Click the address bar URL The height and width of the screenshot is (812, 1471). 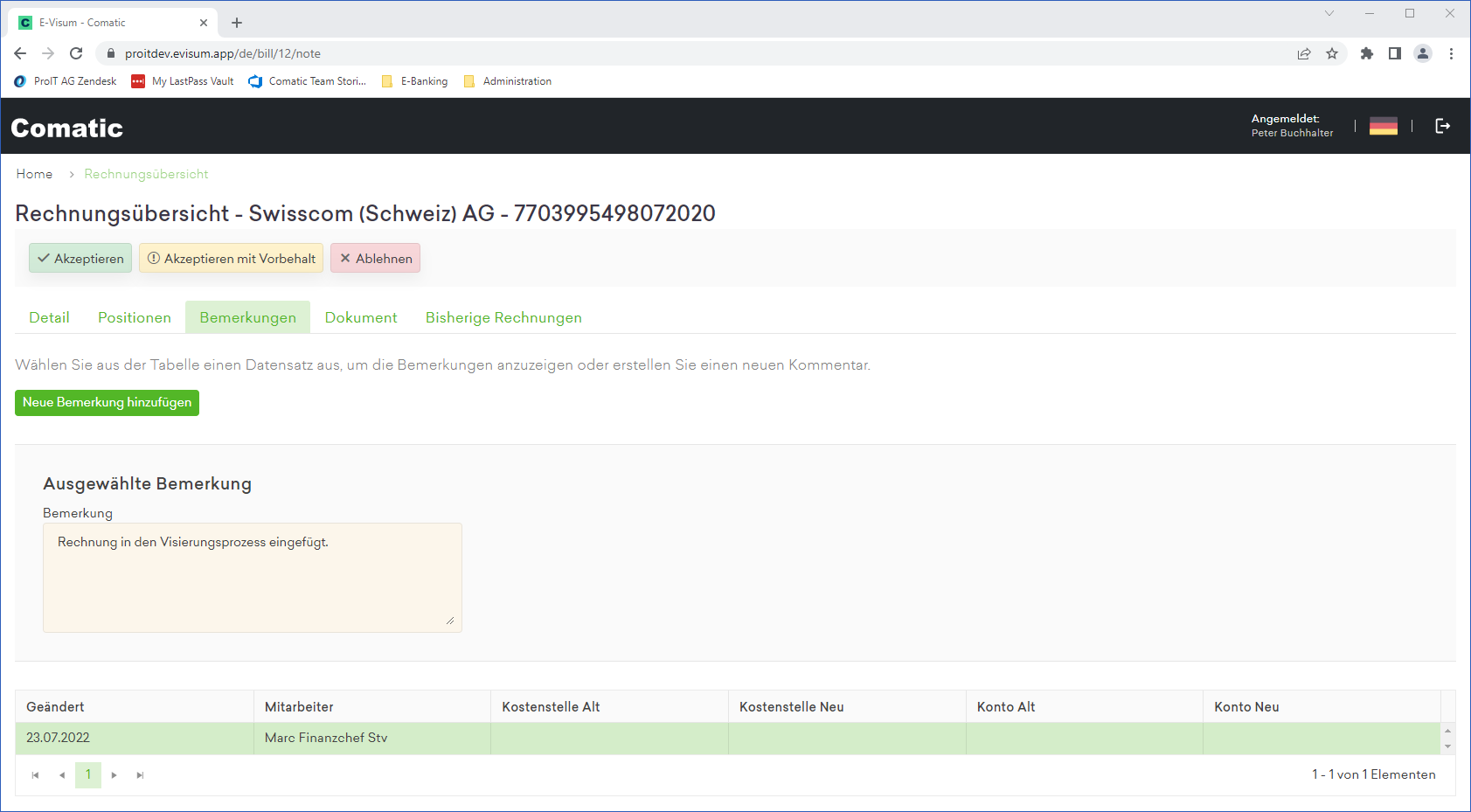coord(223,53)
